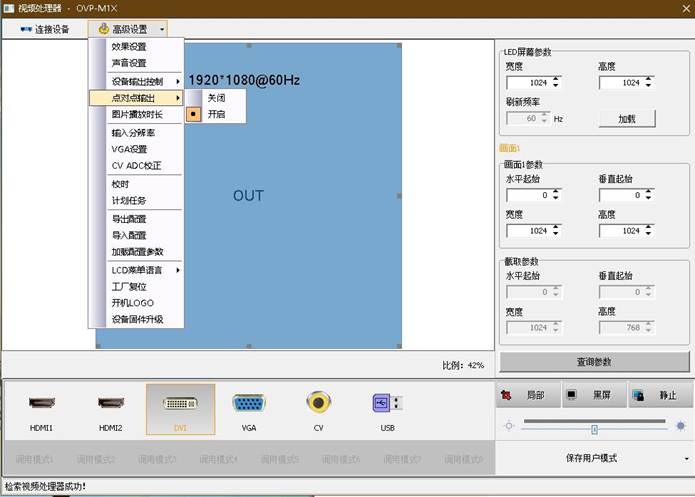Expand the LCD菜单语言 submenu
The height and width of the screenshot is (497, 695).
pyautogui.click(x=136, y=270)
